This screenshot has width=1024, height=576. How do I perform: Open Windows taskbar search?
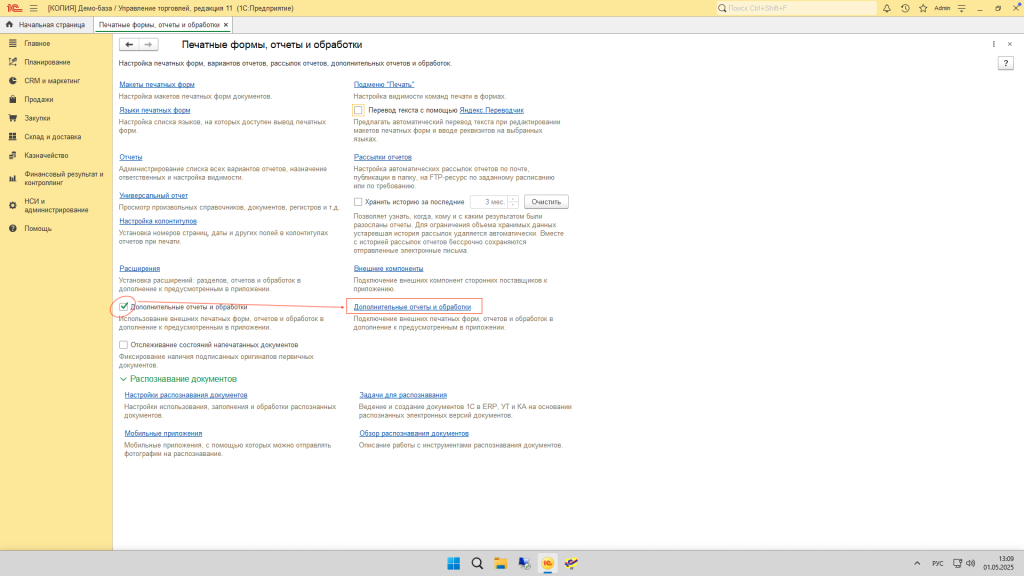(477, 564)
